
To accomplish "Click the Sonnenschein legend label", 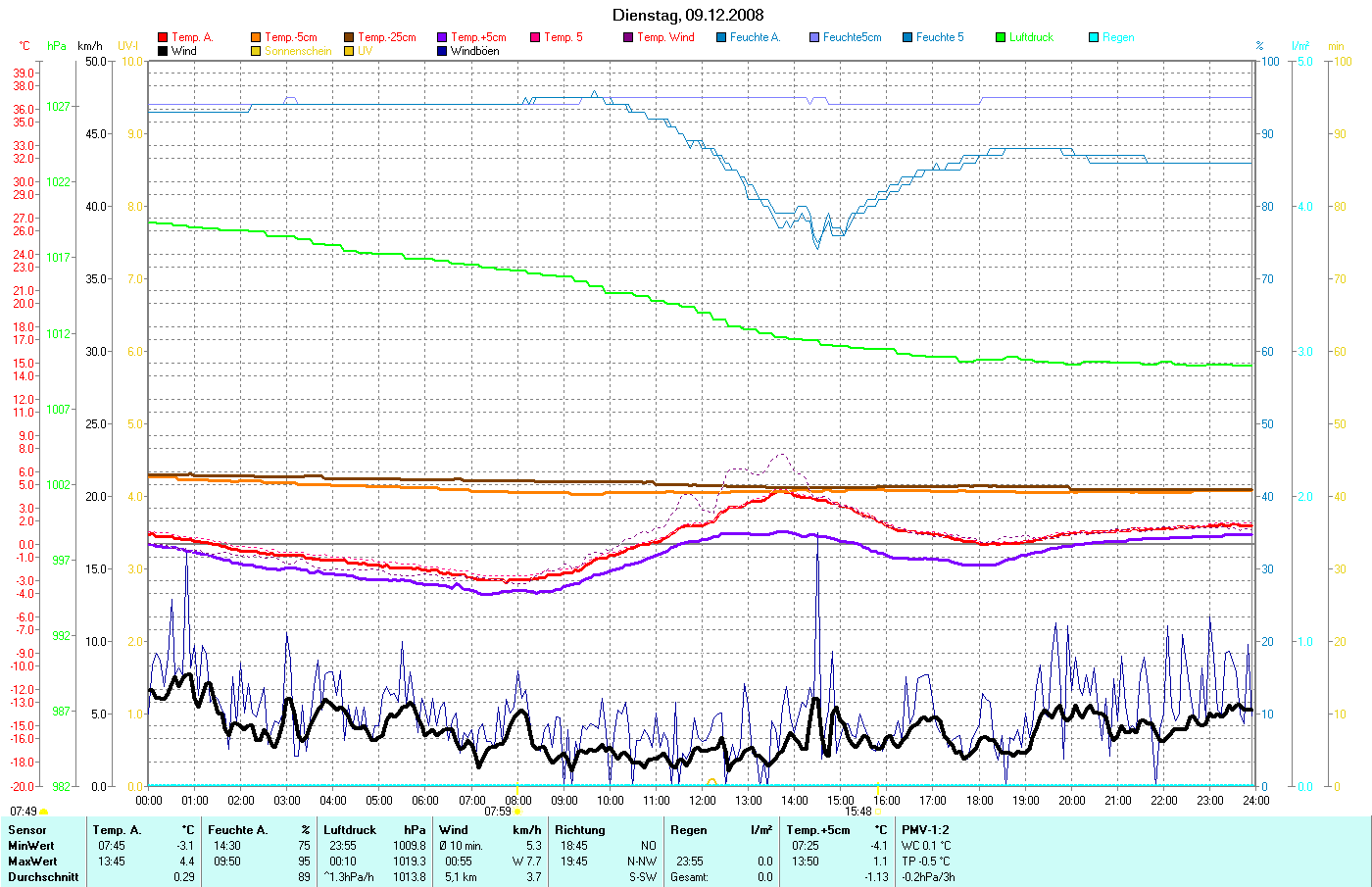I will tap(298, 51).
